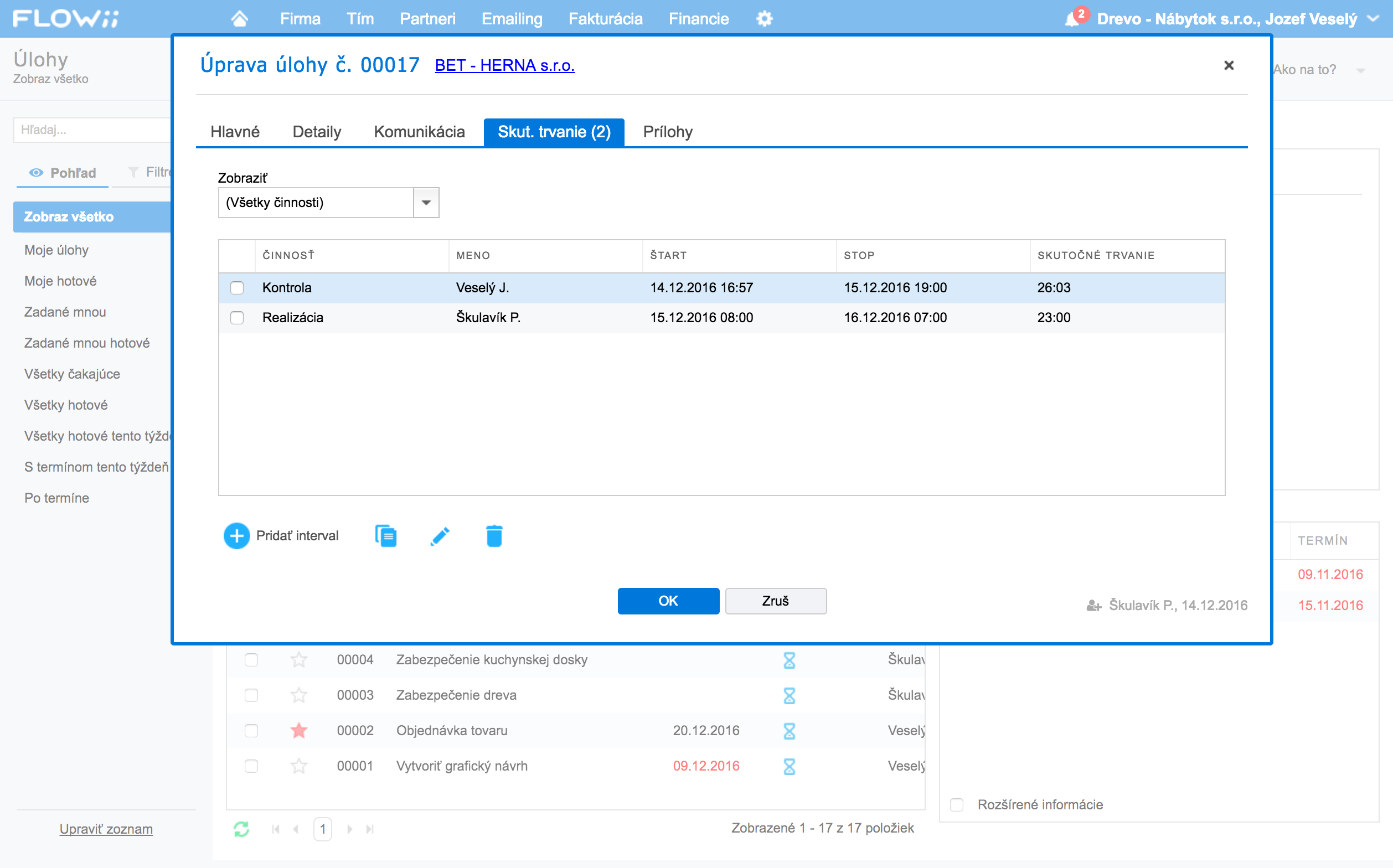Sort by SKUTOČNÉ TRVANIE column header
This screenshot has width=1393, height=868.
[1127, 255]
